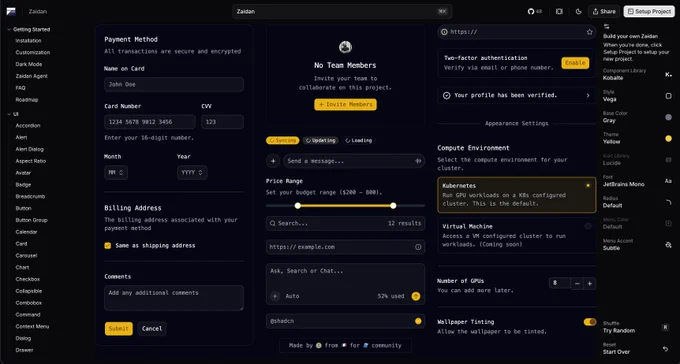Click the plus icon next to Auto
Viewport: 680px width, 364px height.
coord(275,296)
